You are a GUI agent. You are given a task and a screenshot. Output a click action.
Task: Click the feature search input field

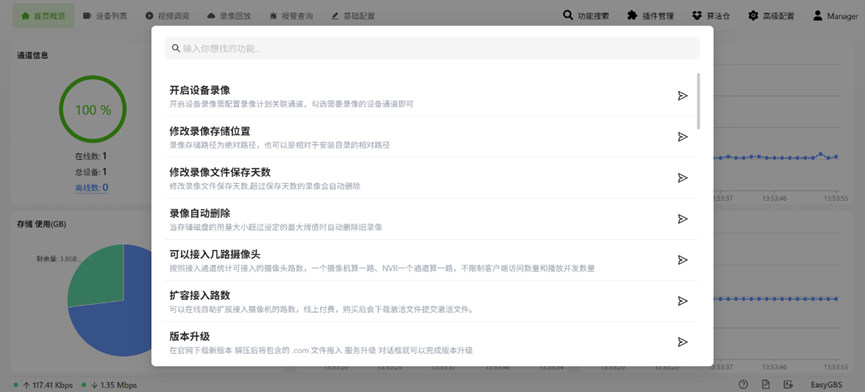(x=432, y=49)
